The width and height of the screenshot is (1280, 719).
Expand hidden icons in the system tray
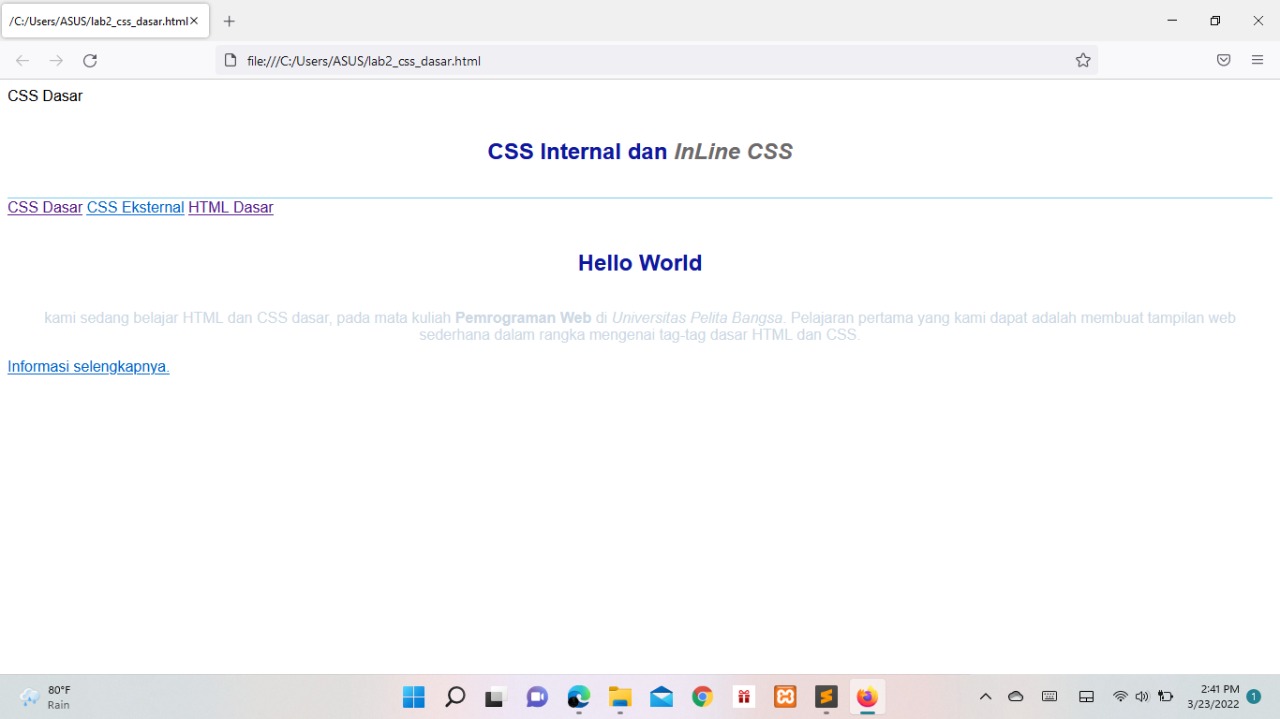[985, 696]
